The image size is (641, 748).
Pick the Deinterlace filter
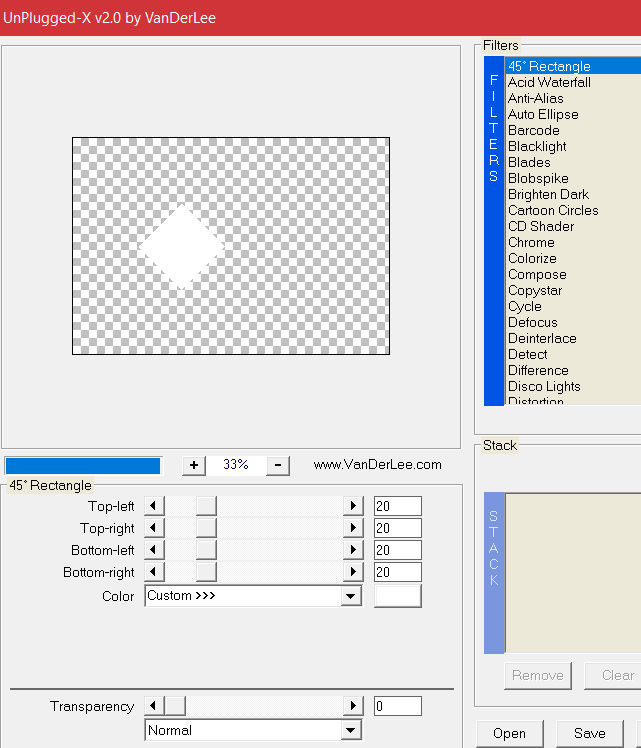tap(542, 338)
